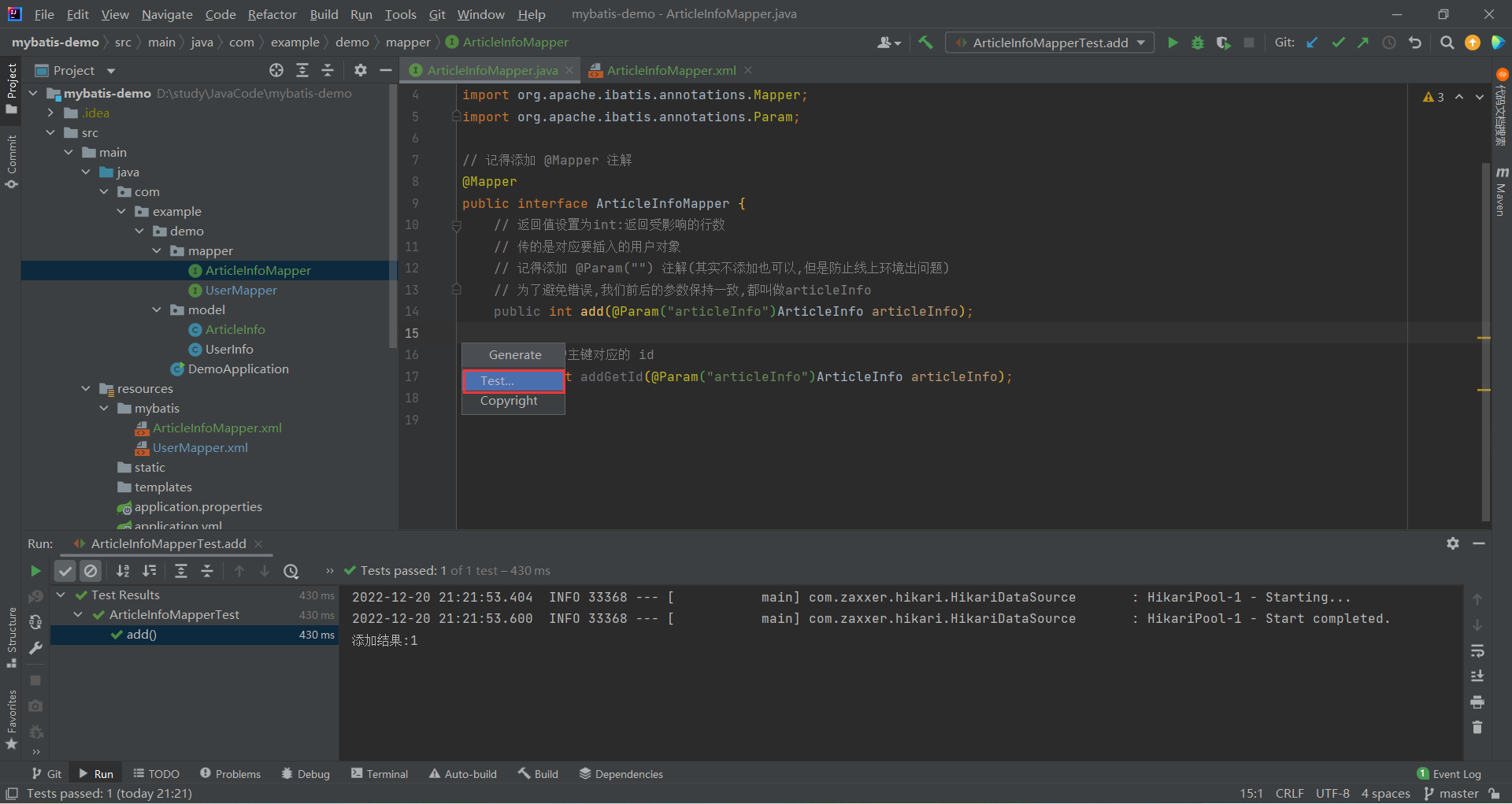Click master branch in status bar

click(1451, 794)
